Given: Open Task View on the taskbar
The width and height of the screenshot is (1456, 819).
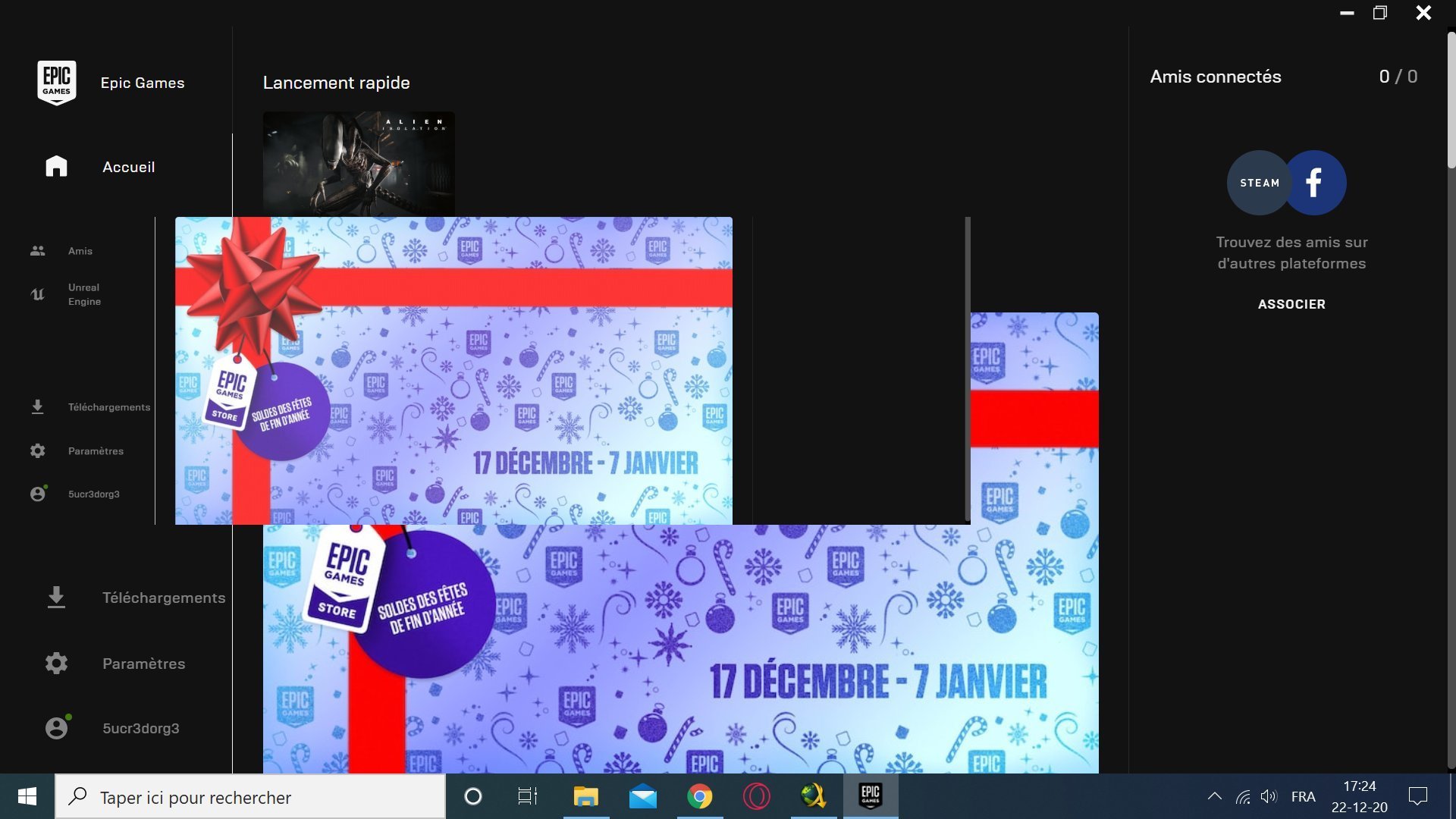Looking at the screenshot, I should (x=527, y=796).
